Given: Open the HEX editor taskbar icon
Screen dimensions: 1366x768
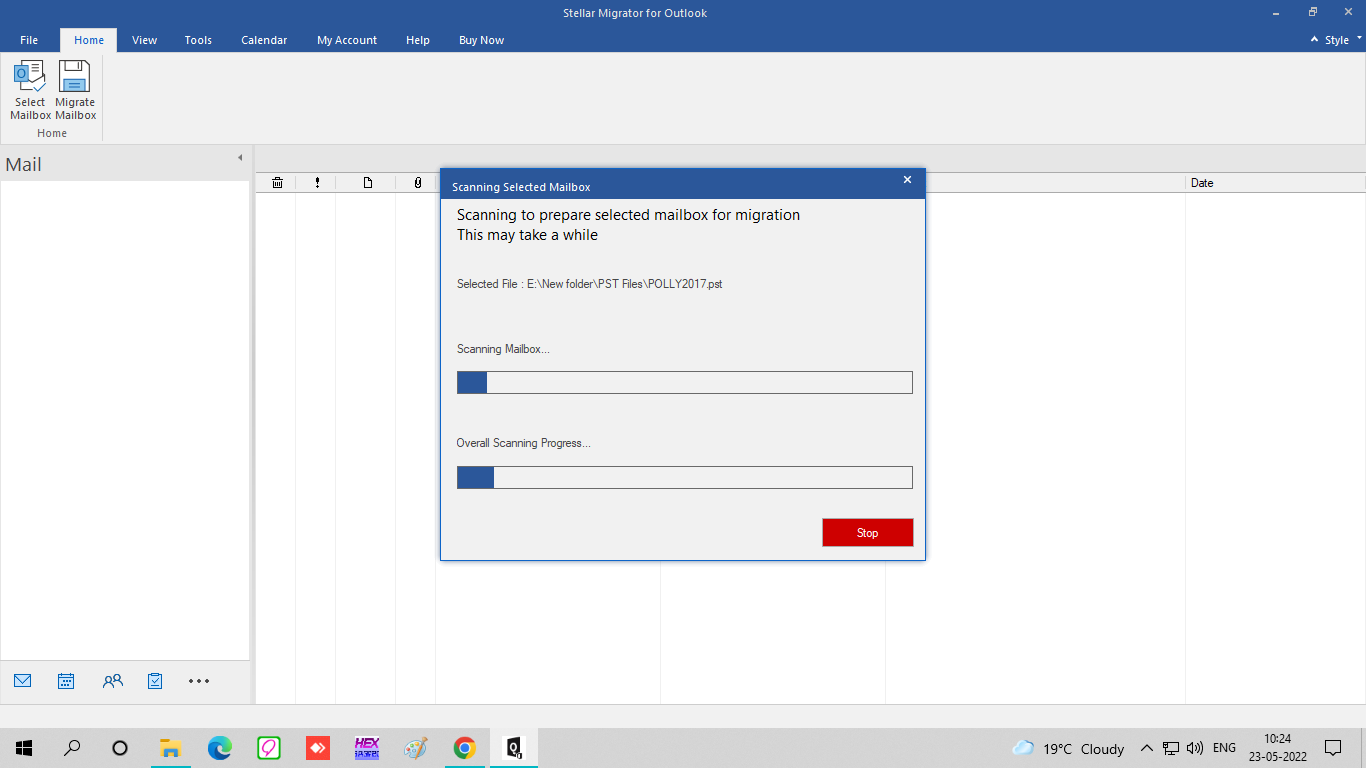Looking at the screenshot, I should (366, 748).
